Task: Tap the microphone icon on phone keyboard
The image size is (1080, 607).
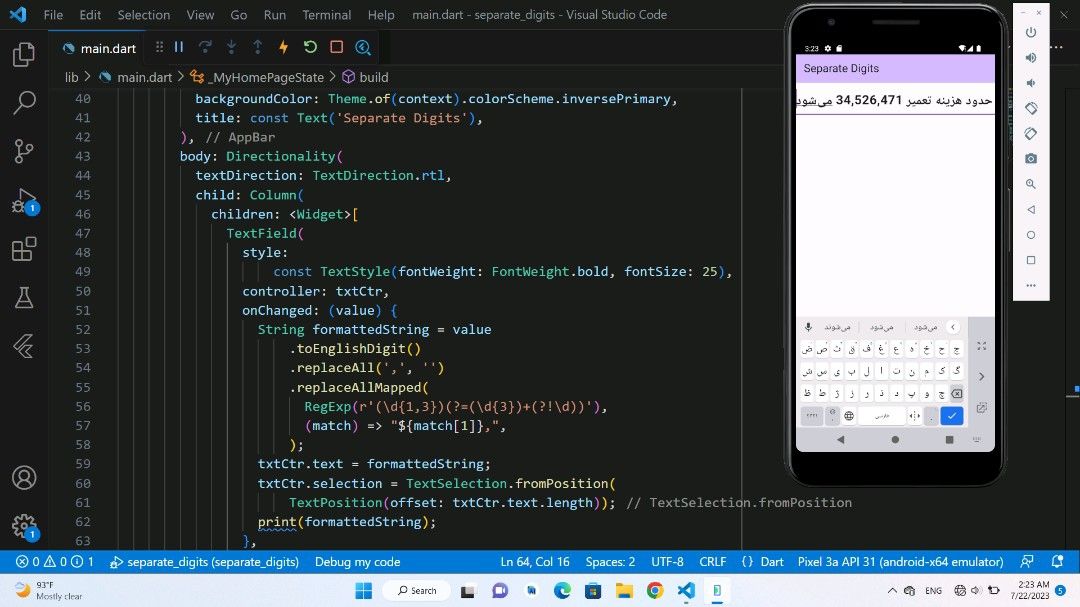Action: click(808, 327)
